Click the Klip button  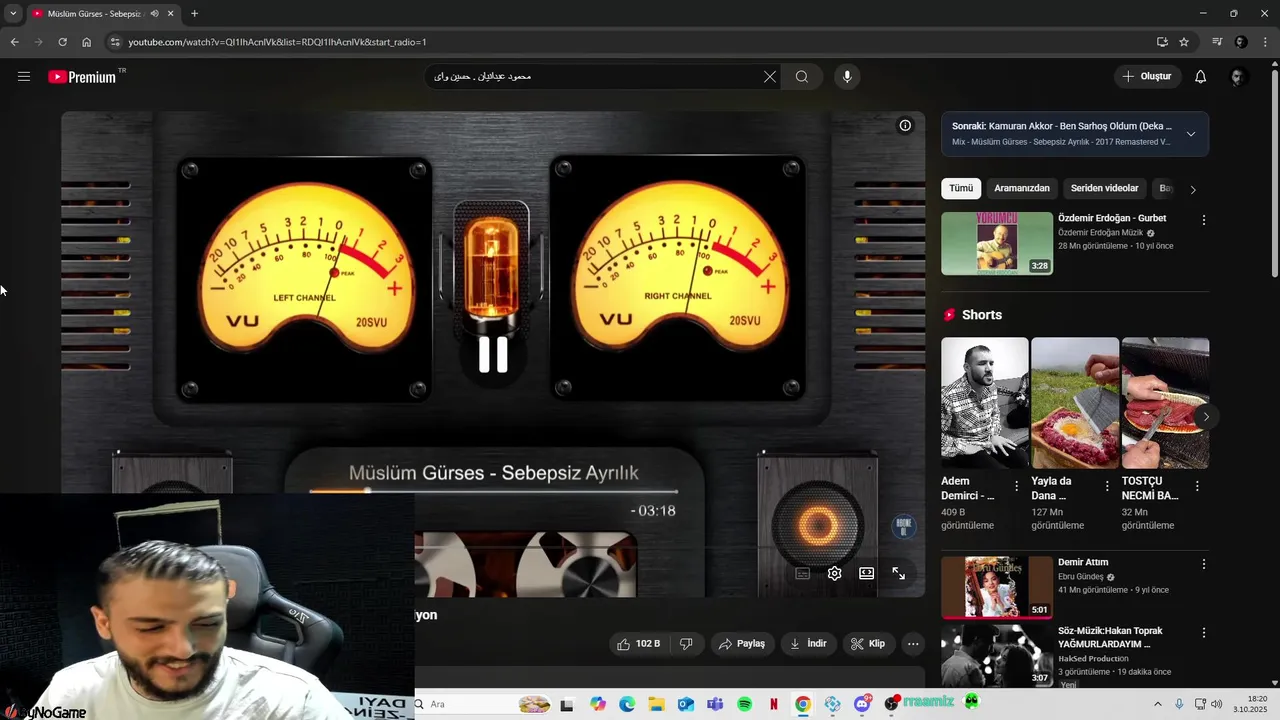tap(868, 644)
